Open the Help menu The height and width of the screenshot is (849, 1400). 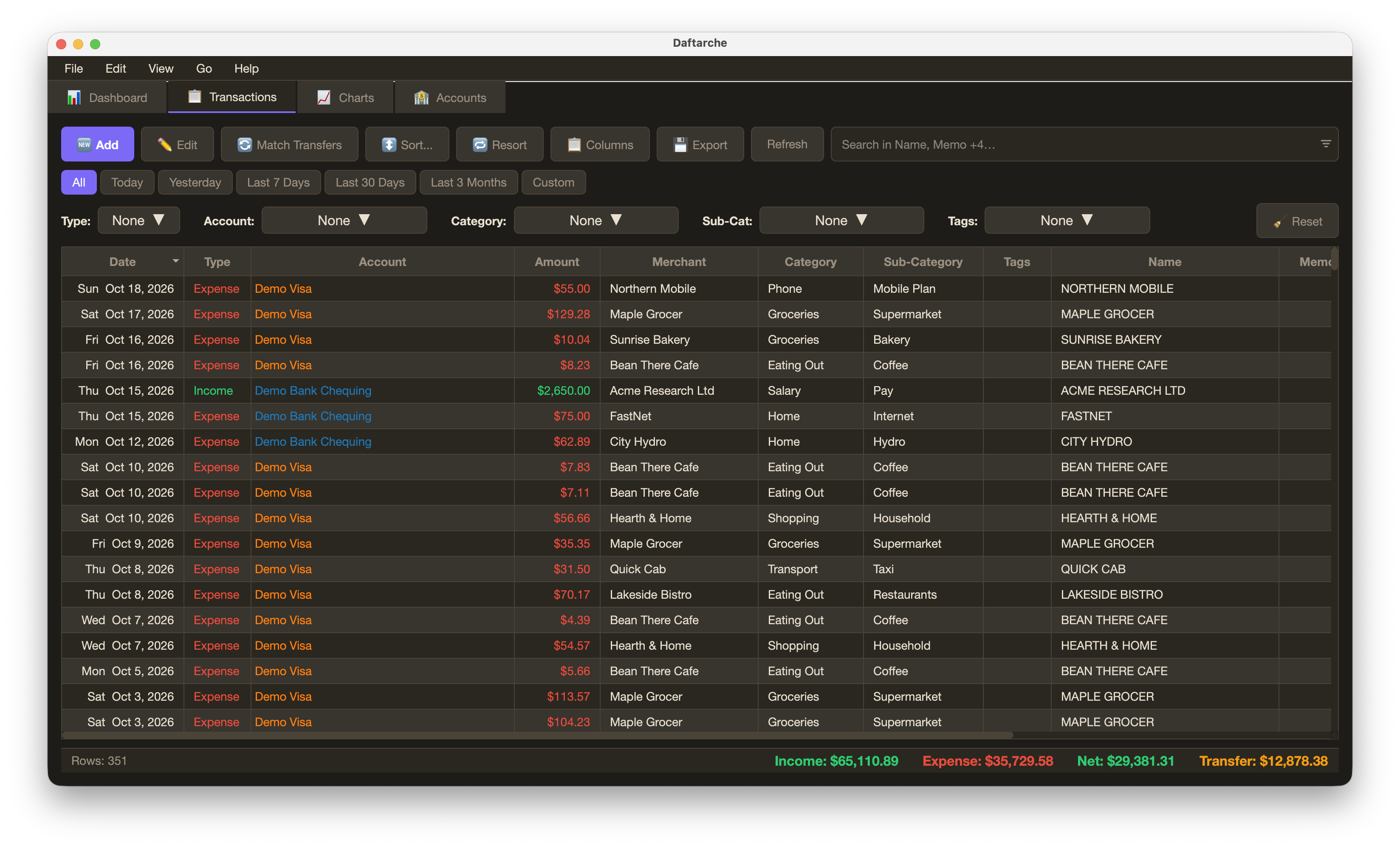(247, 68)
